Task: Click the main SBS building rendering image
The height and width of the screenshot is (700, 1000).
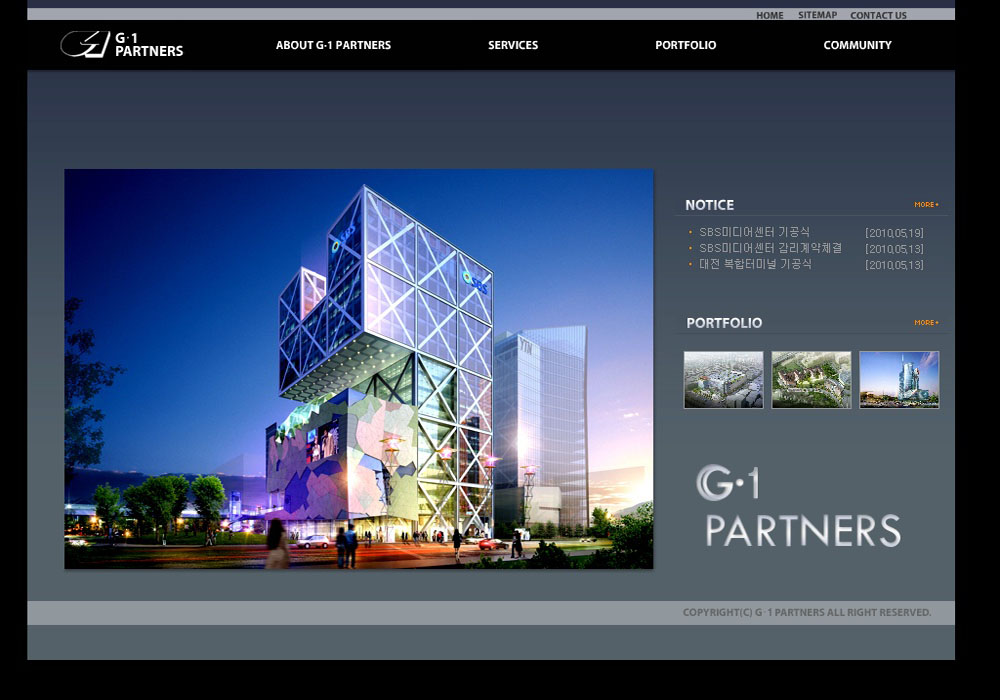Action: (x=358, y=369)
